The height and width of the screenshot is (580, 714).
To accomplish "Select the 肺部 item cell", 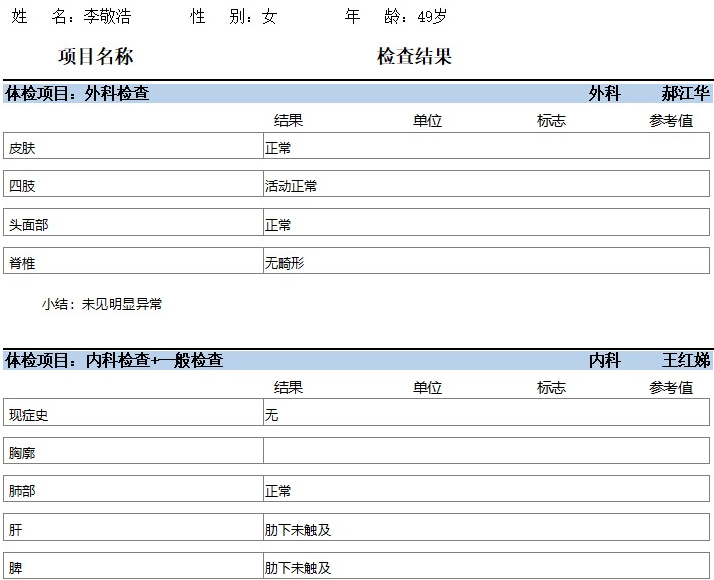I will [133, 488].
